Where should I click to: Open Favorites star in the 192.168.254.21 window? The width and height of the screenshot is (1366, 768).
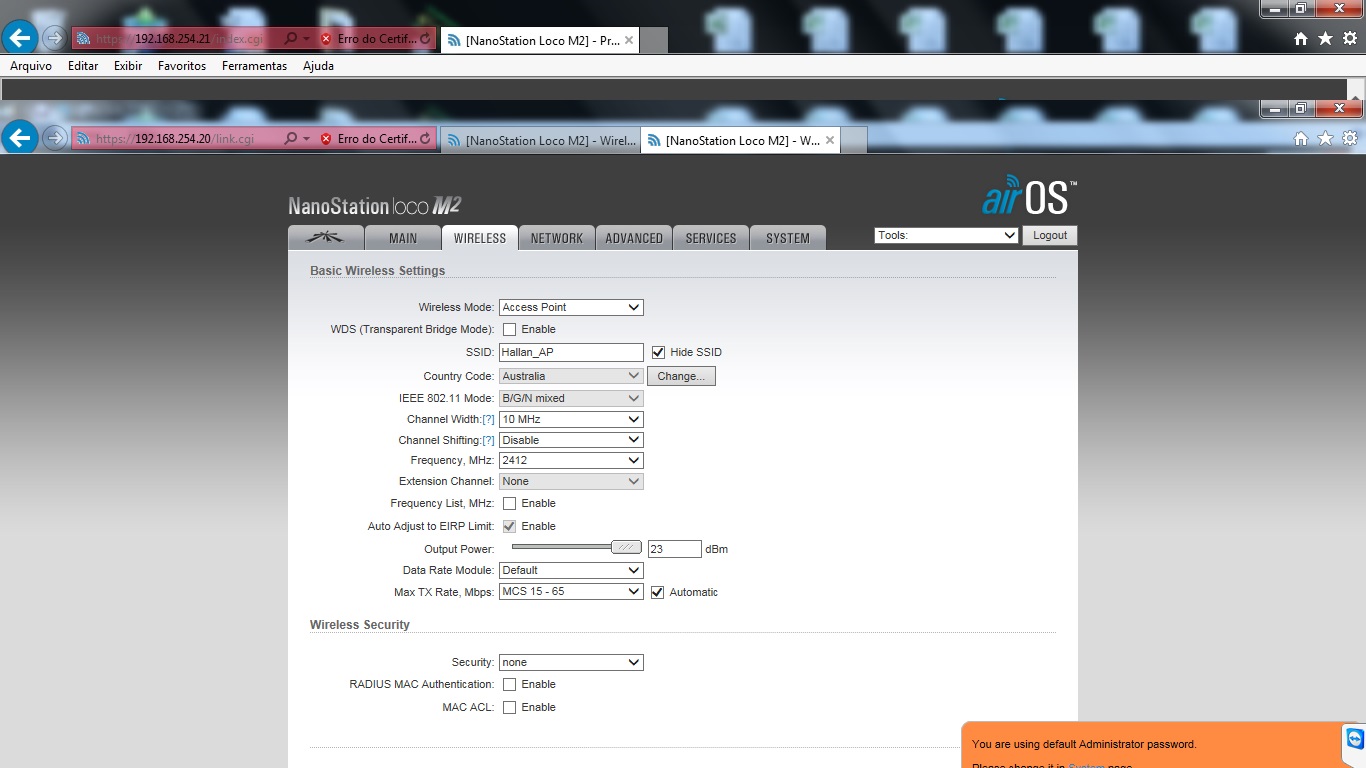pyautogui.click(x=1326, y=39)
